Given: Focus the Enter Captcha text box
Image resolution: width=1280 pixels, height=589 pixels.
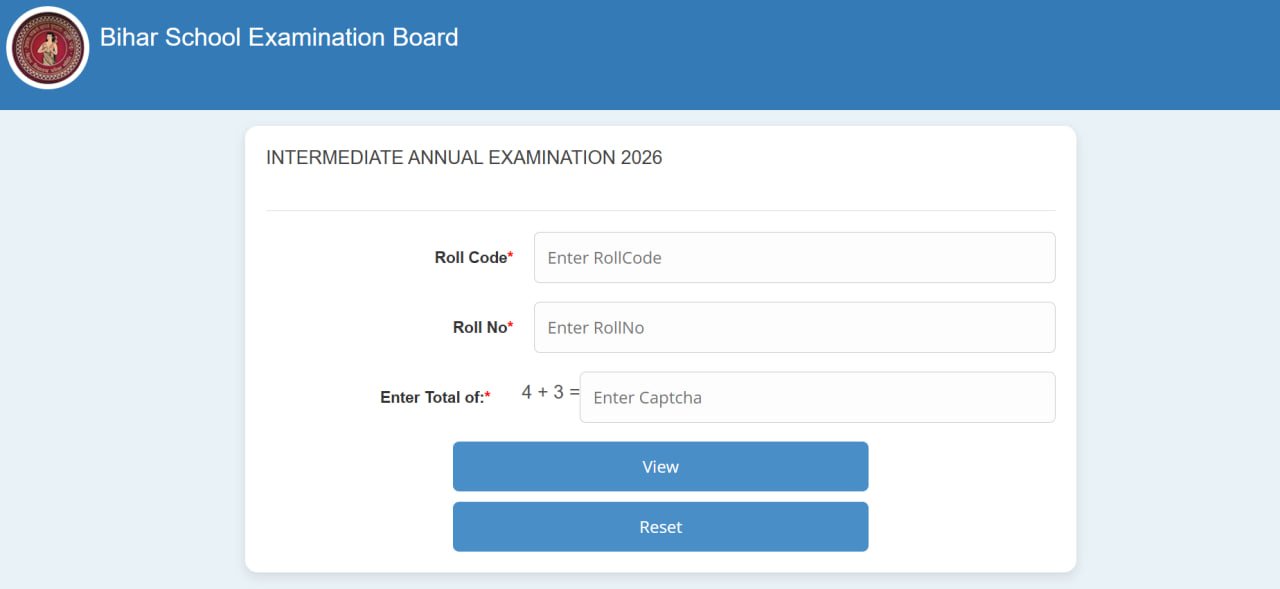Looking at the screenshot, I should point(817,397).
